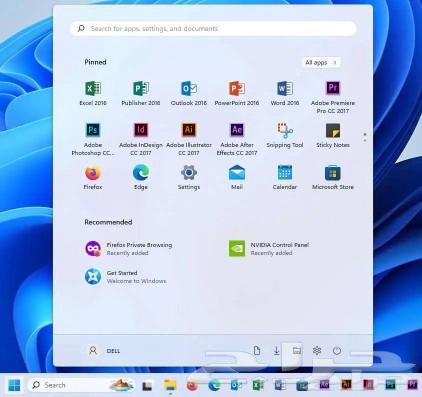The width and height of the screenshot is (422, 397).
Task: Open the File Explorer shortcut in the Start footer
Action: click(x=296, y=351)
